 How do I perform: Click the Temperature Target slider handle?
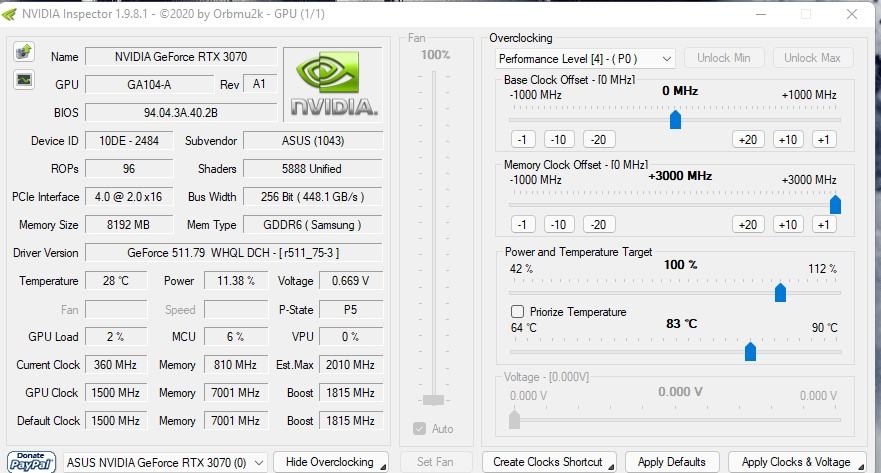click(750, 352)
